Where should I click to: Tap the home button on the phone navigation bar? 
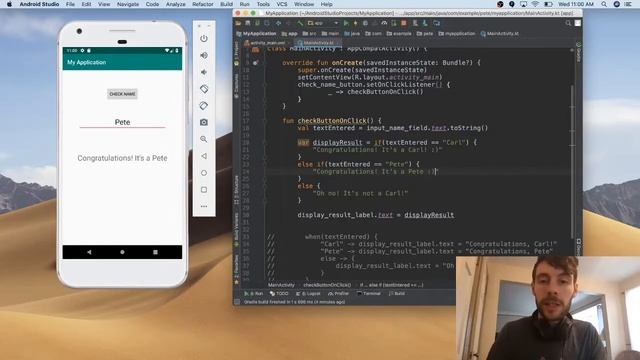[x=122, y=252]
